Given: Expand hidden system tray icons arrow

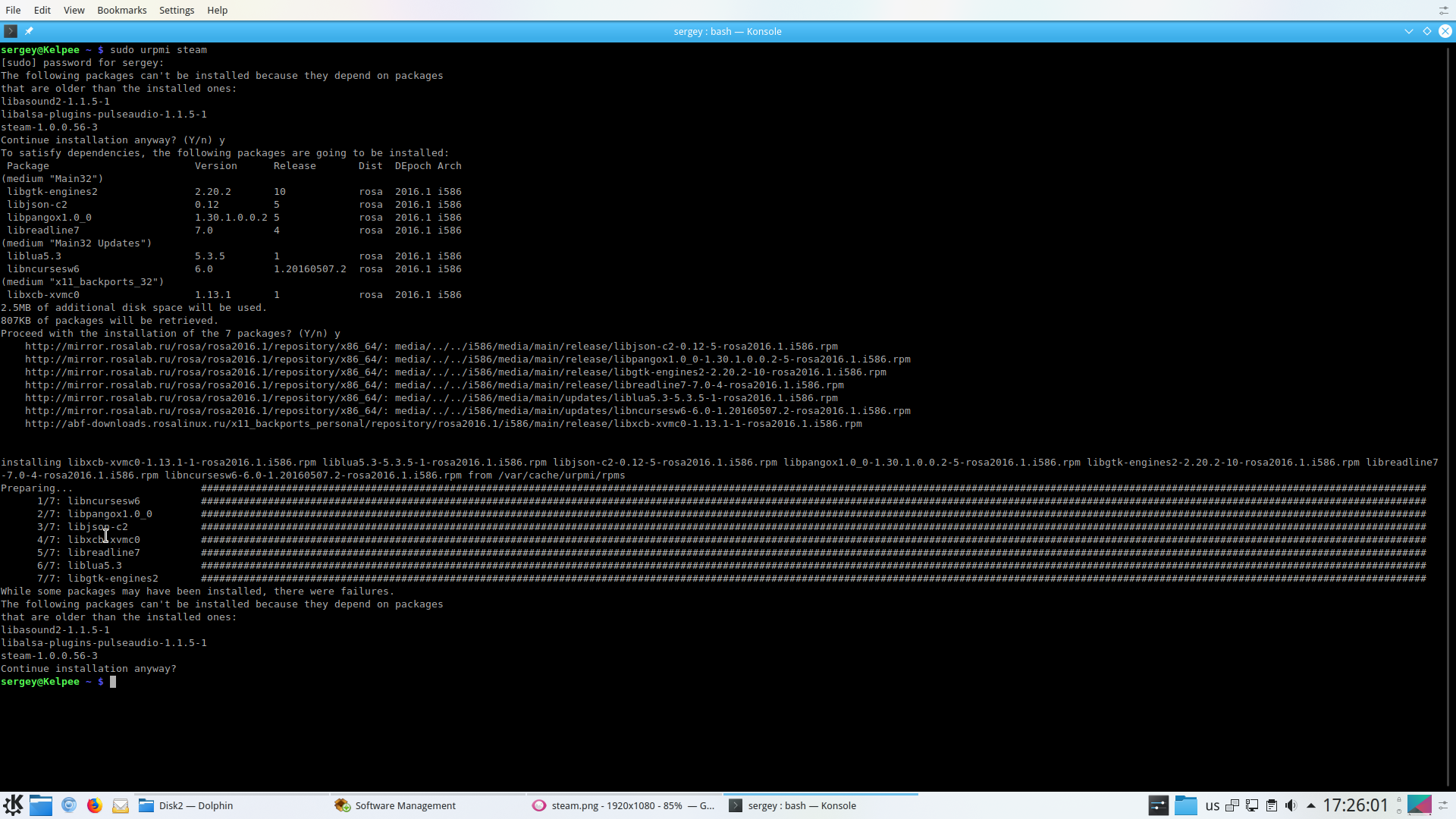Looking at the screenshot, I should [1310, 805].
